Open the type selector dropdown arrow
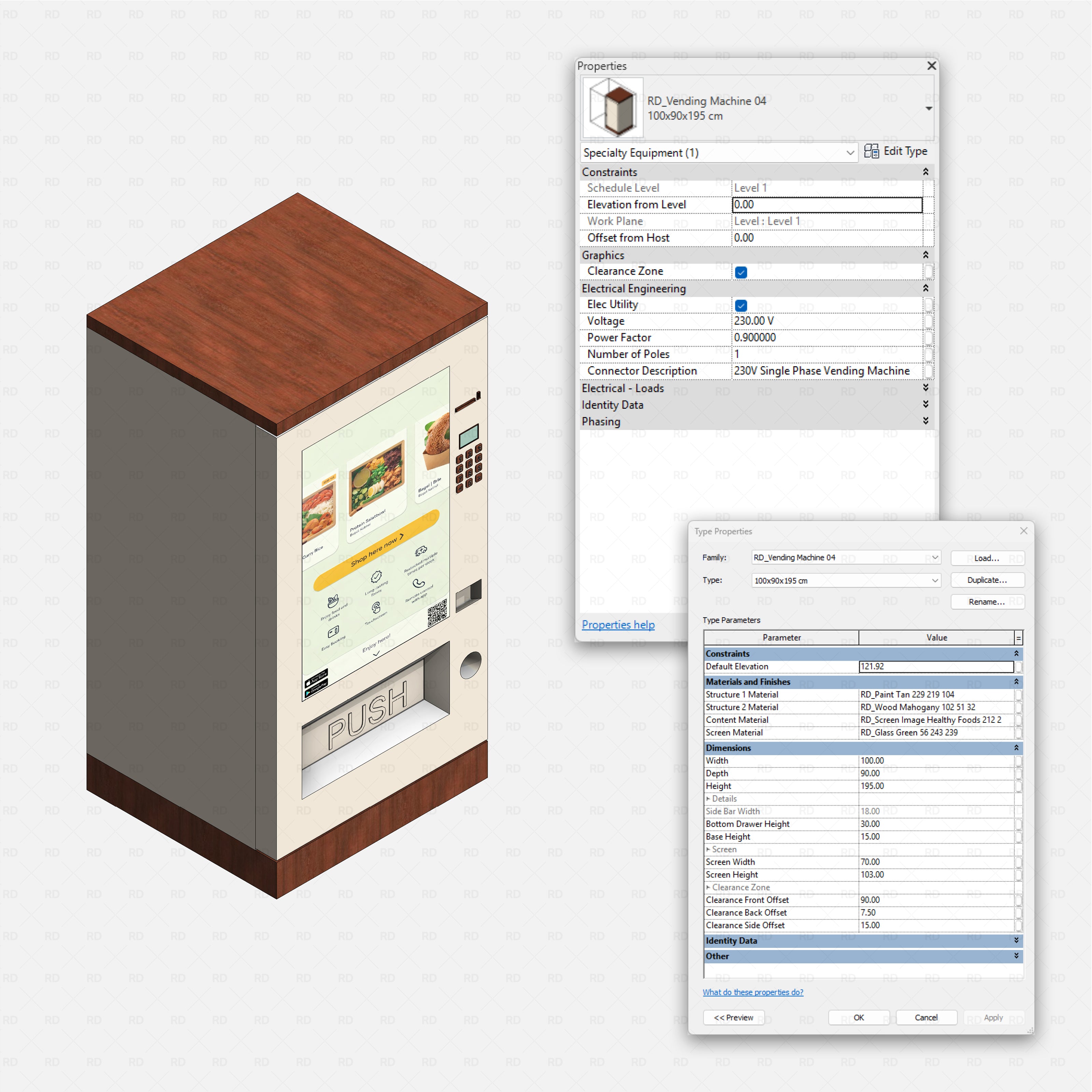 coord(929,109)
